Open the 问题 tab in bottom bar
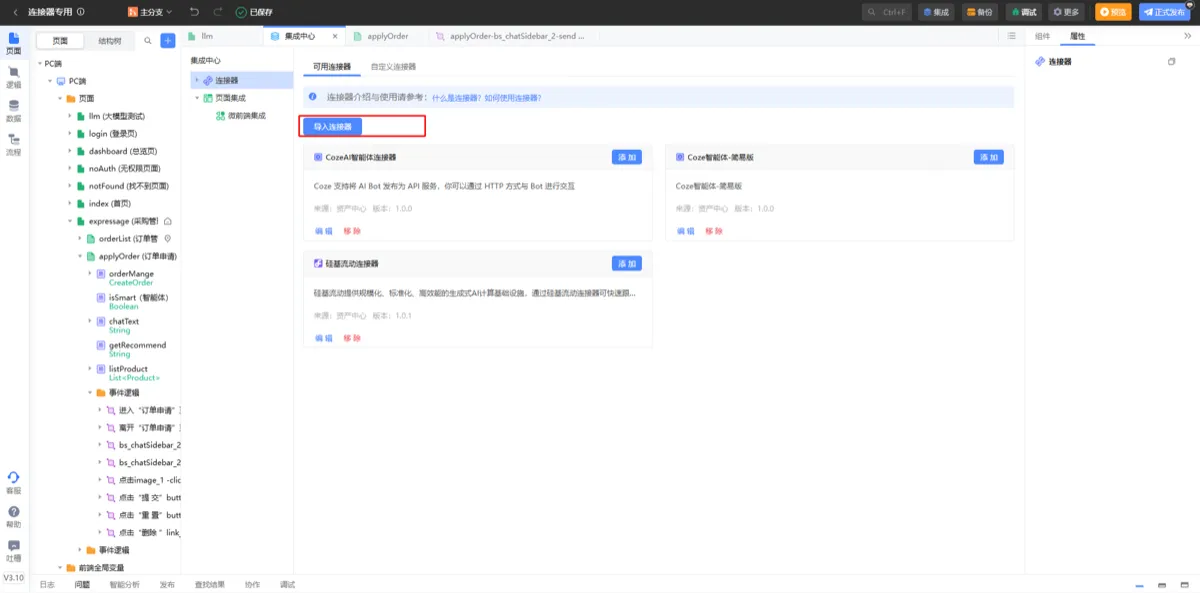The image size is (1200, 593). pos(82,584)
